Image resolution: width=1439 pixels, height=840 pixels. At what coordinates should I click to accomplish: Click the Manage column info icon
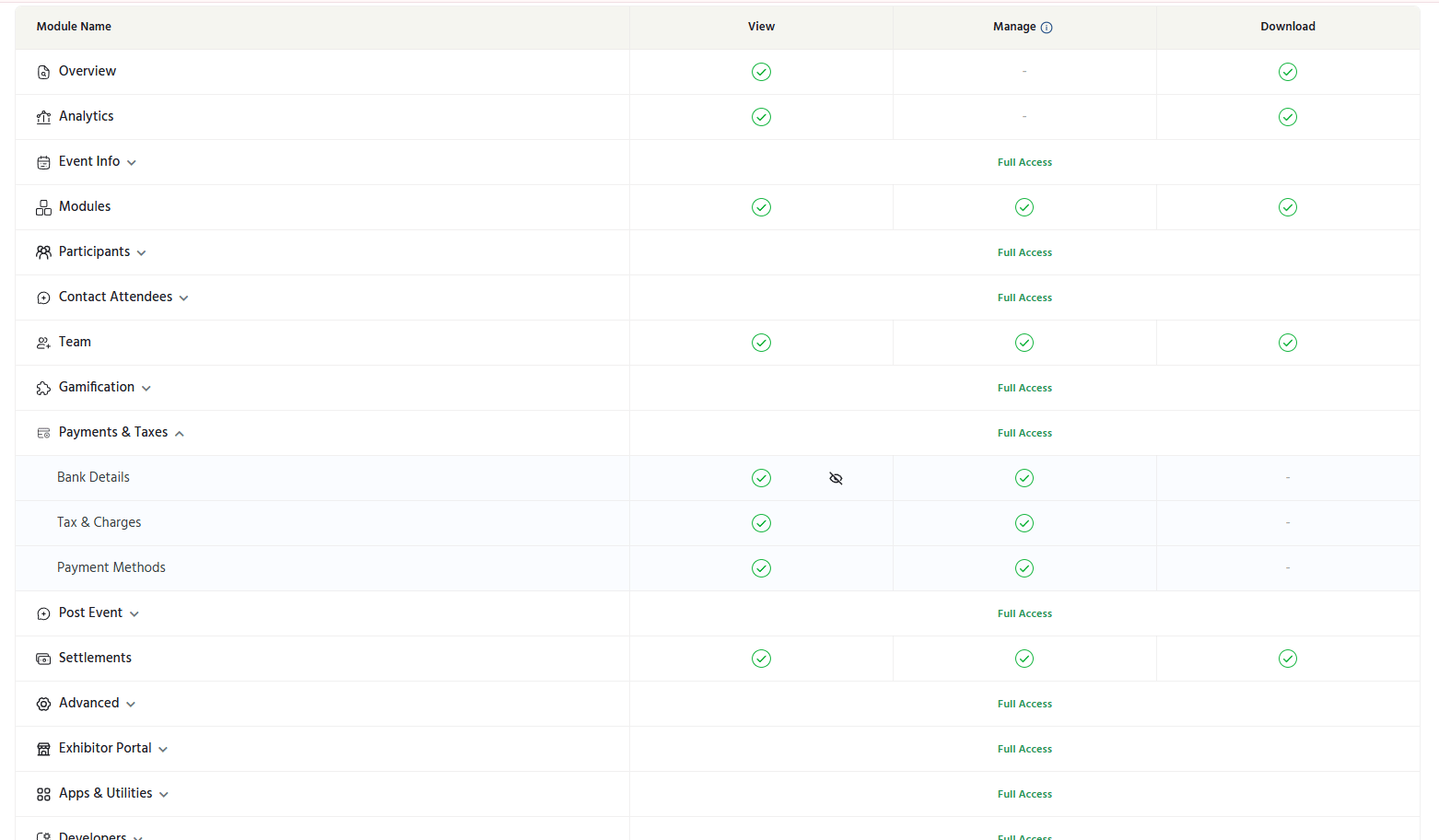[x=1047, y=28]
